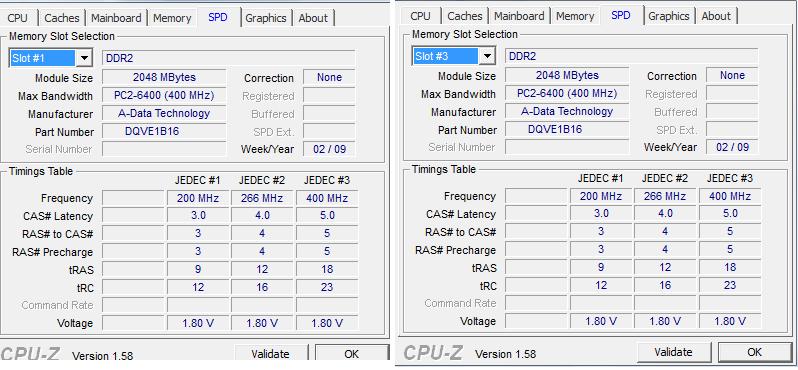Click A-Data Technology manufacturer in right window

(x=567, y=111)
